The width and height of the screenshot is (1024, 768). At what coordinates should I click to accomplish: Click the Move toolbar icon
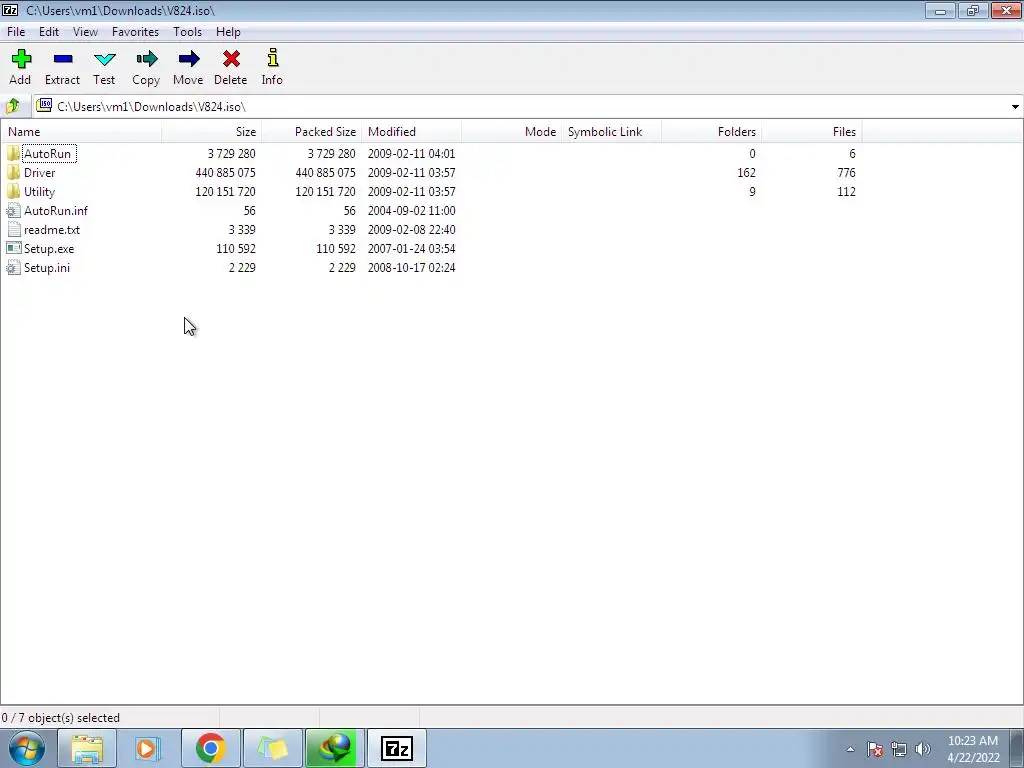pos(189,59)
